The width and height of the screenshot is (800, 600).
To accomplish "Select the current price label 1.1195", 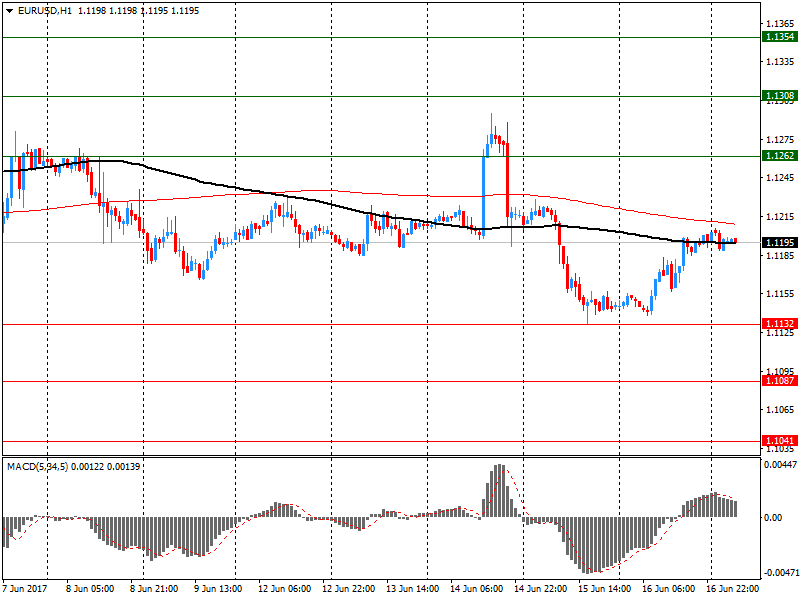I will click(780, 242).
